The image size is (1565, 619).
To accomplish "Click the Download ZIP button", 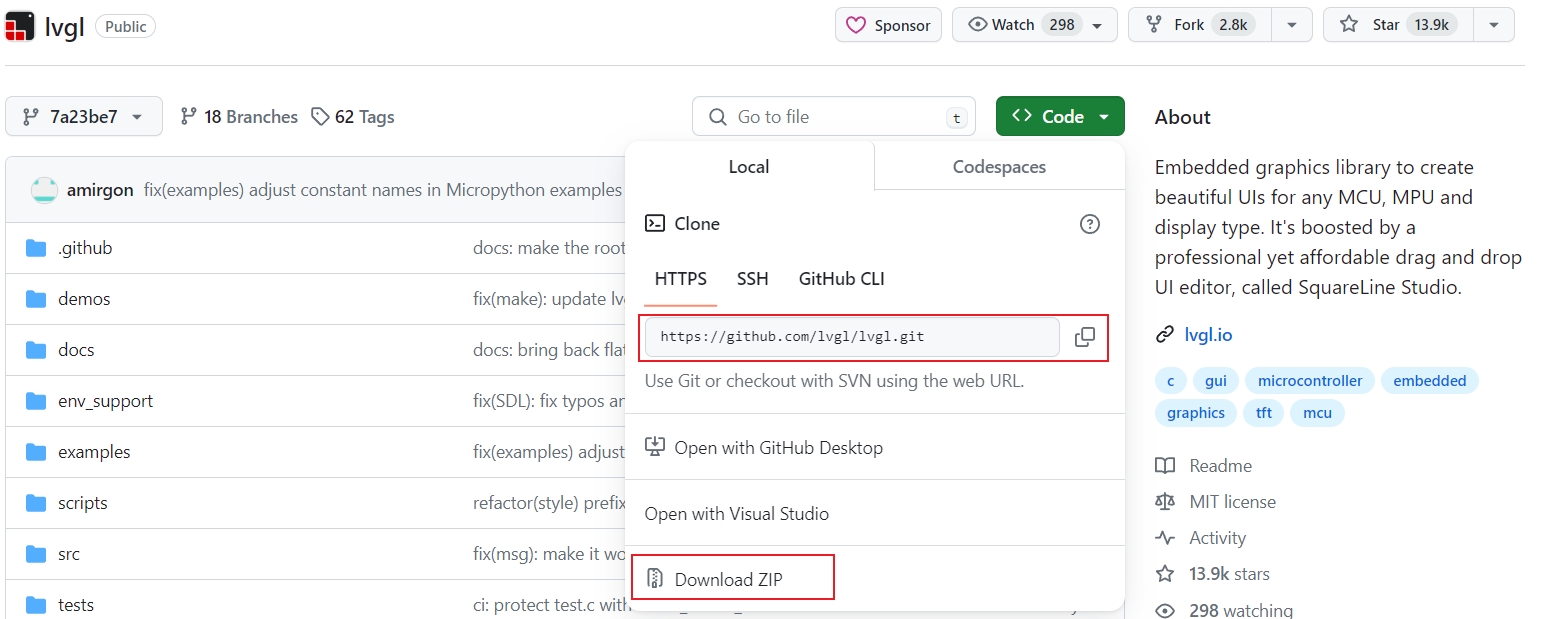I will 732,577.
